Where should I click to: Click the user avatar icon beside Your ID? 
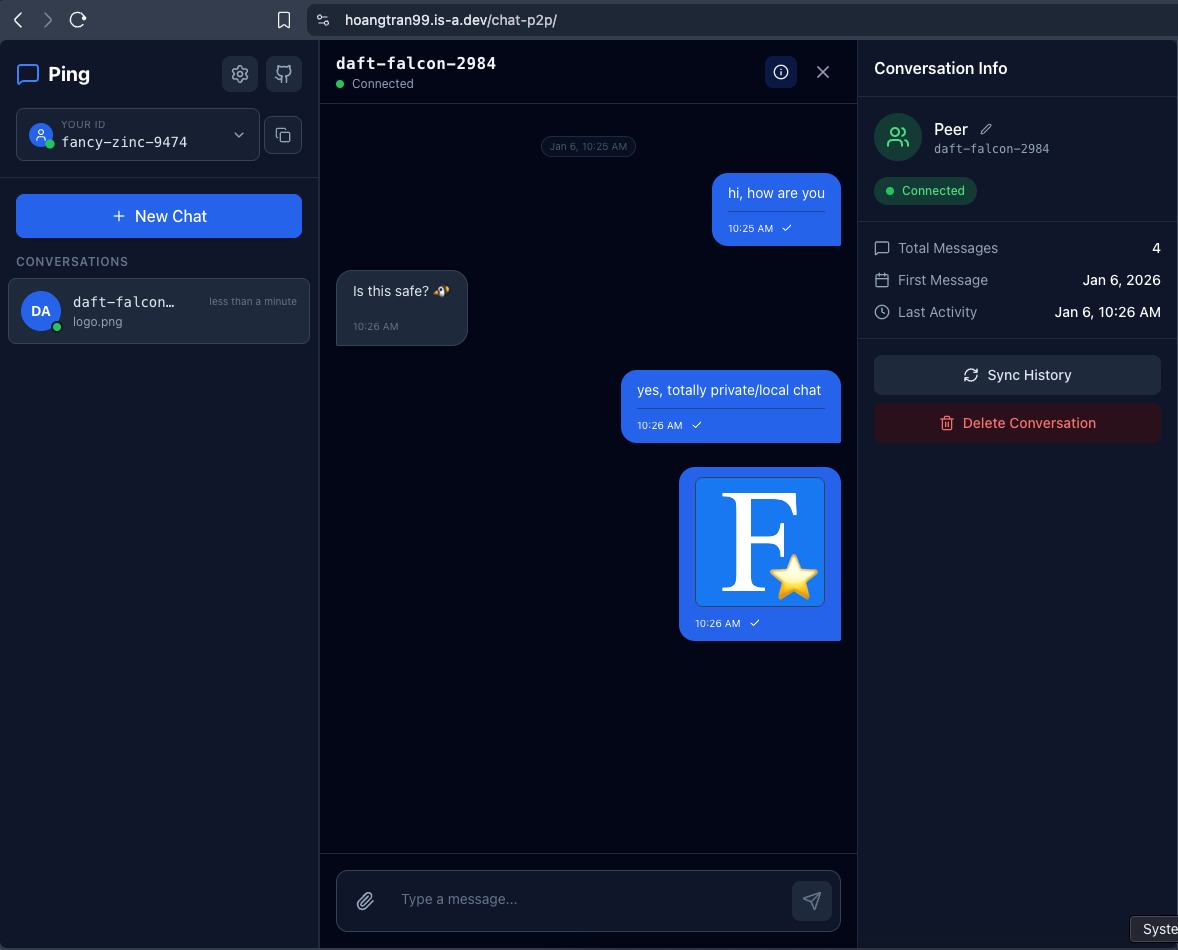point(41,135)
